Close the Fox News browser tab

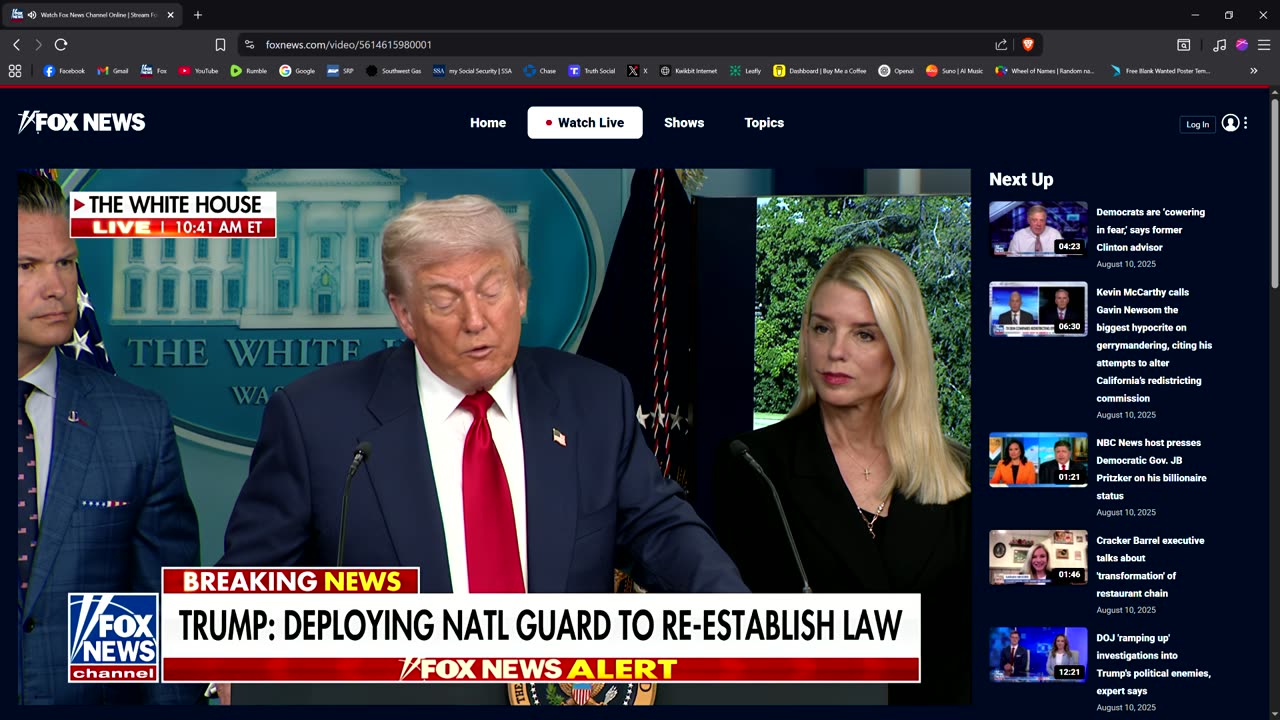[170, 15]
